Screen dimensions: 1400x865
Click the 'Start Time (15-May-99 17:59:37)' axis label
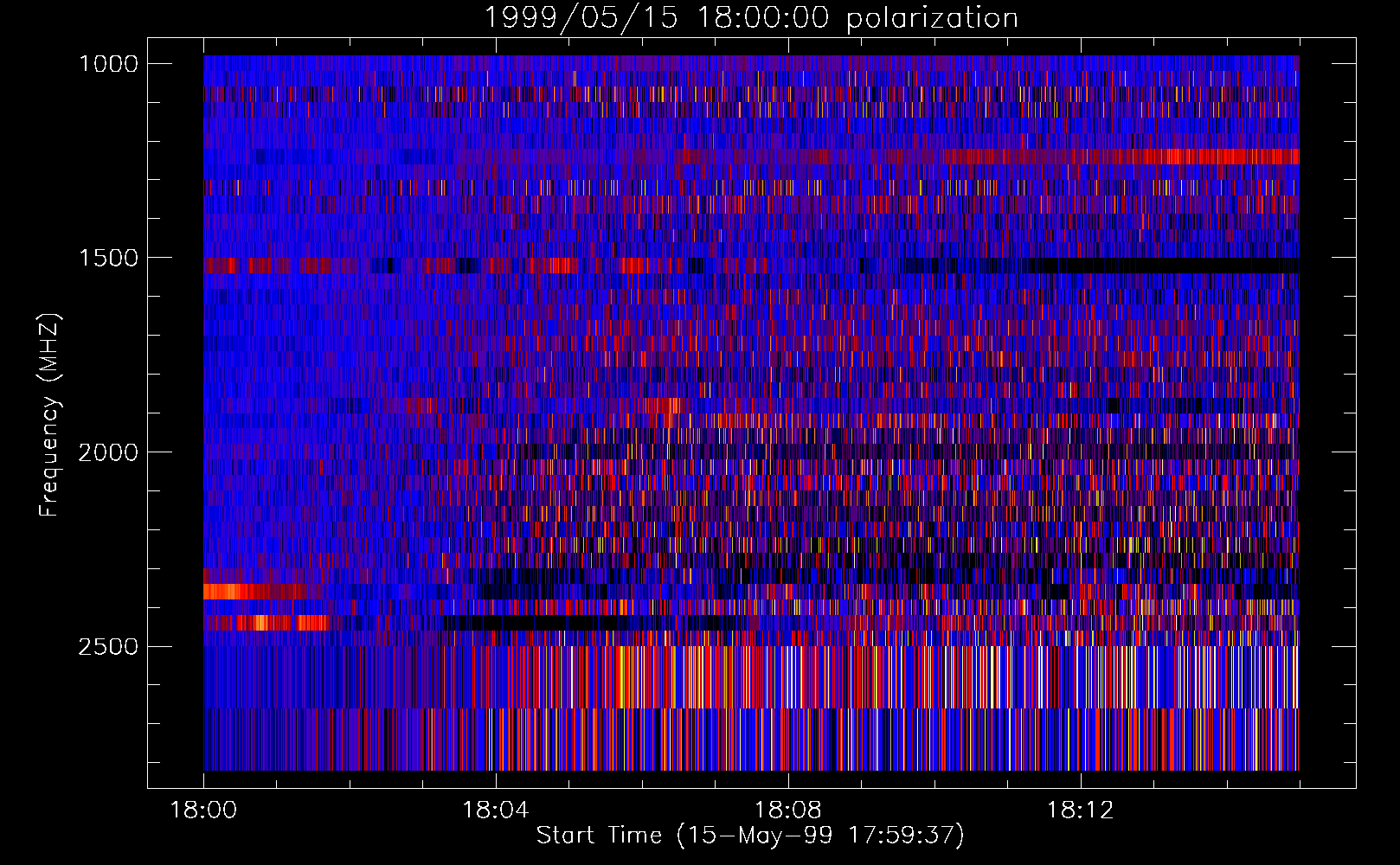point(750,836)
